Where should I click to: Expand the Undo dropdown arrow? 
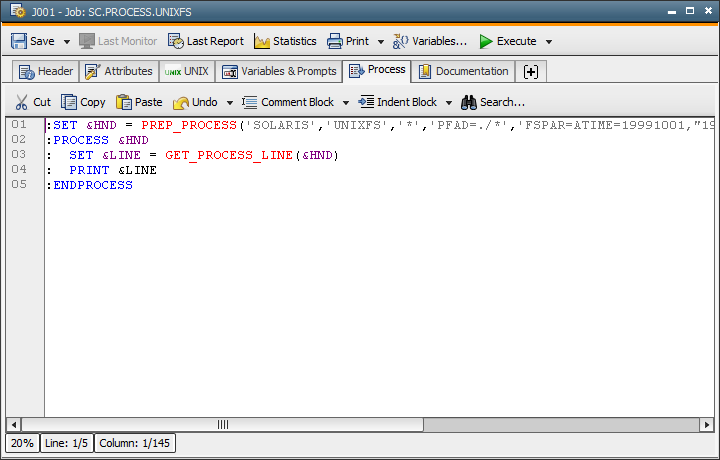tap(229, 103)
